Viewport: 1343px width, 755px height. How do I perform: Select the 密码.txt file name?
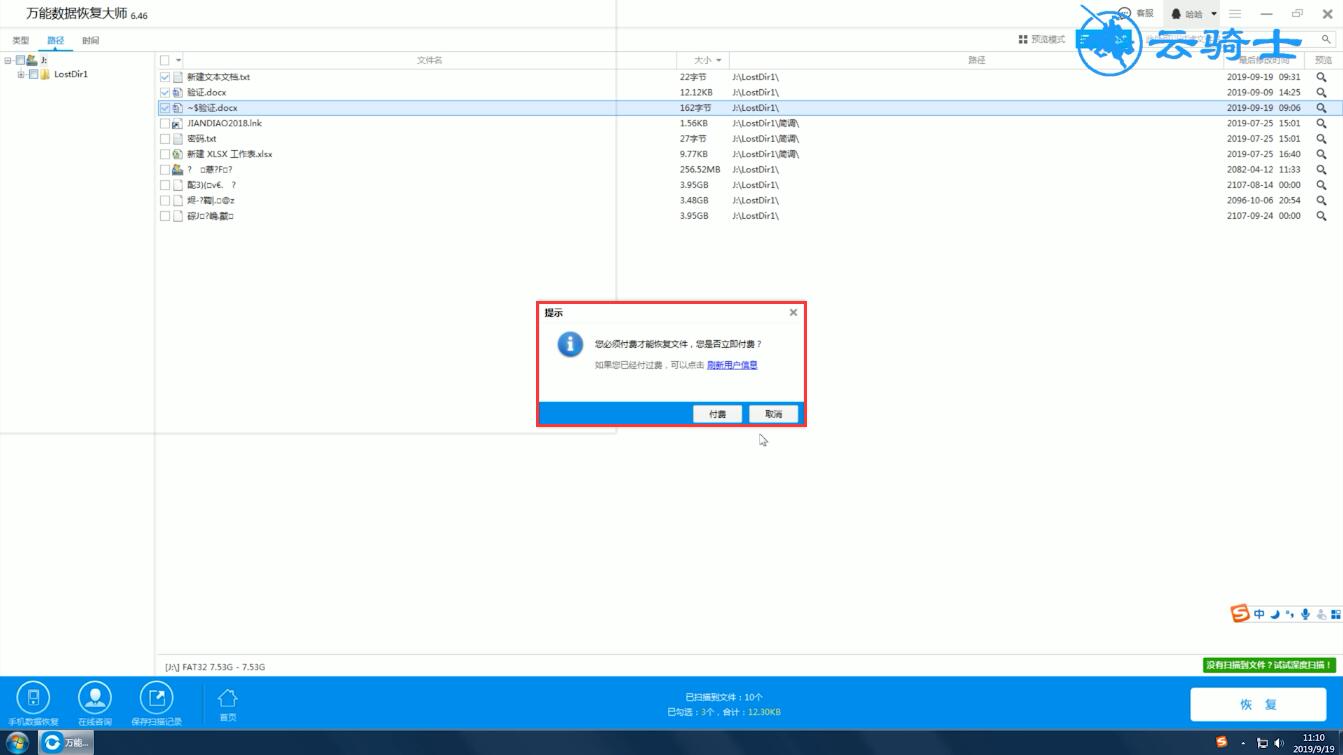point(201,139)
